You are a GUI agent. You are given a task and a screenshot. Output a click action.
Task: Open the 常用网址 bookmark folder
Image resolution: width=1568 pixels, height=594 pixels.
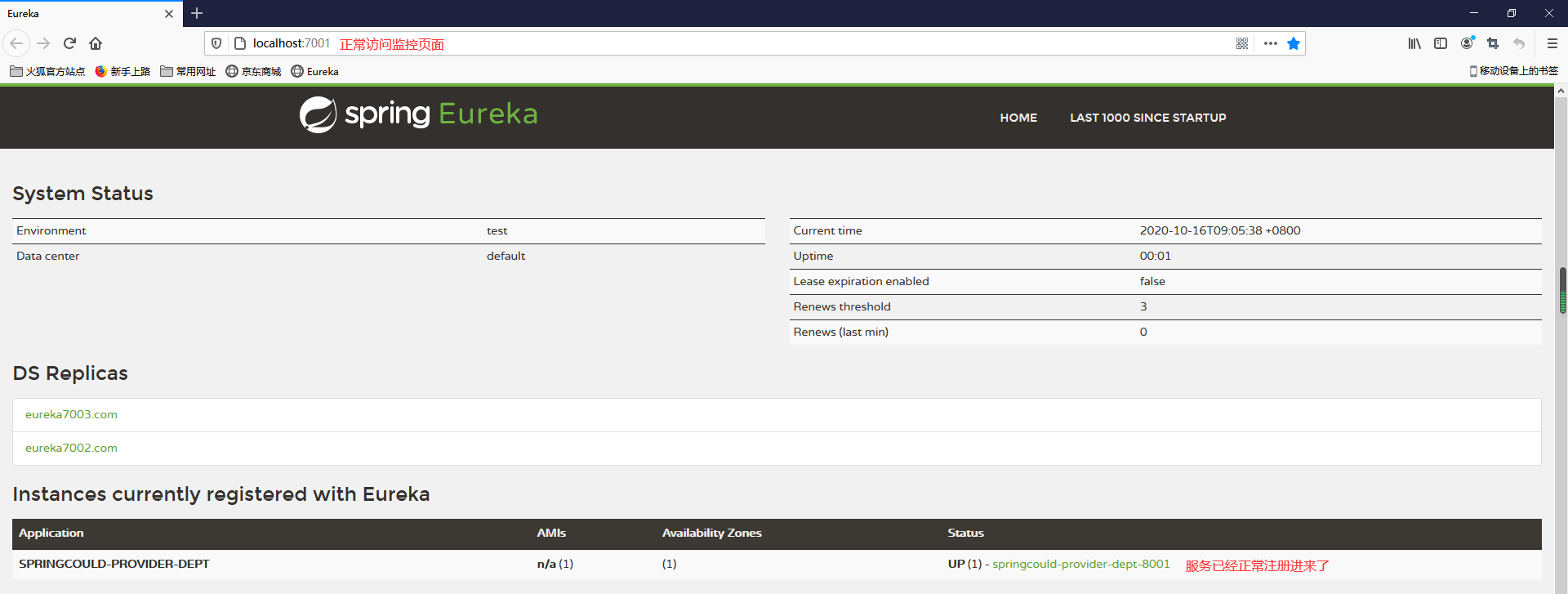(188, 71)
